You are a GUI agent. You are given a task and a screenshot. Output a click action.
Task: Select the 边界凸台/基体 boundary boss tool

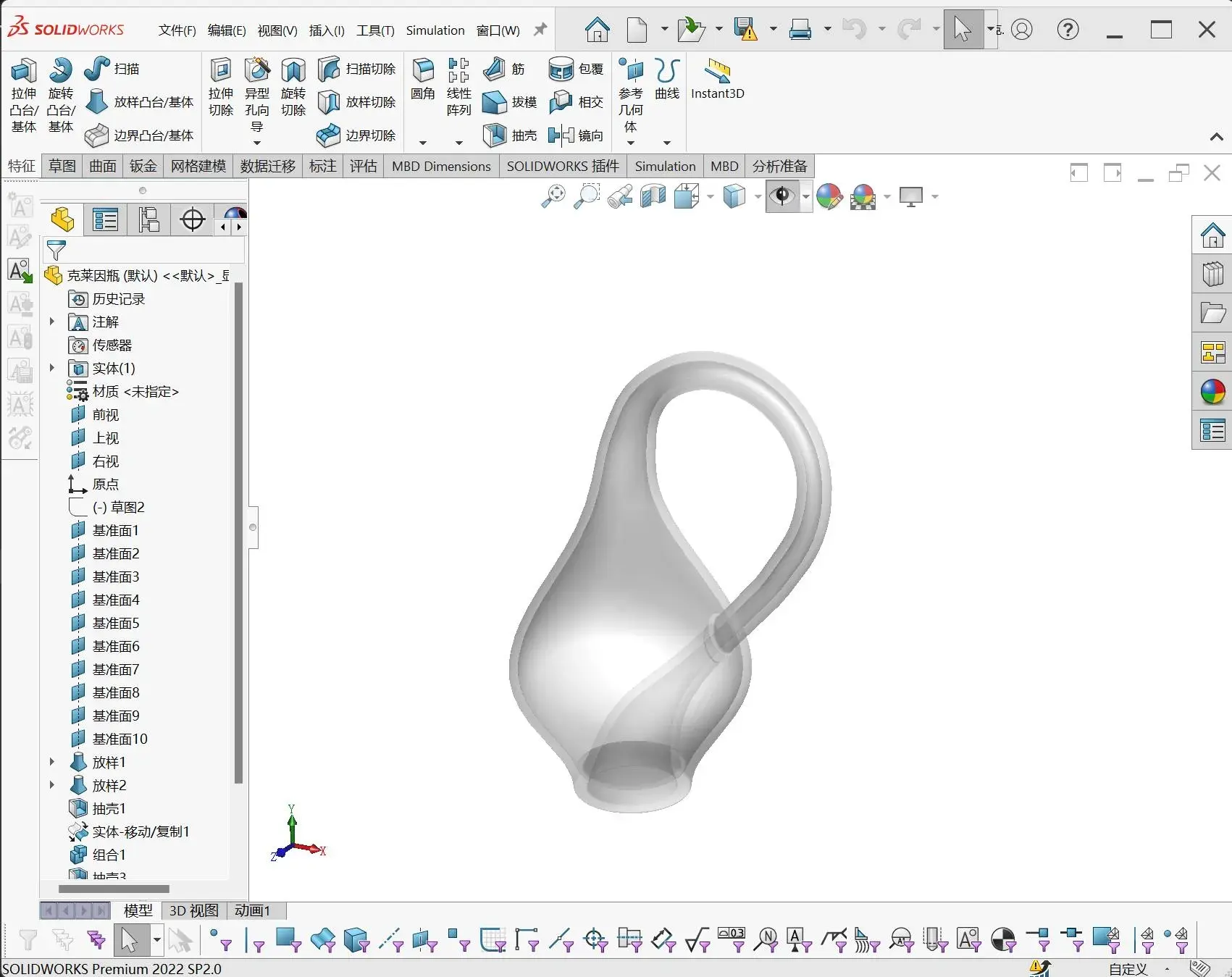click(140, 135)
